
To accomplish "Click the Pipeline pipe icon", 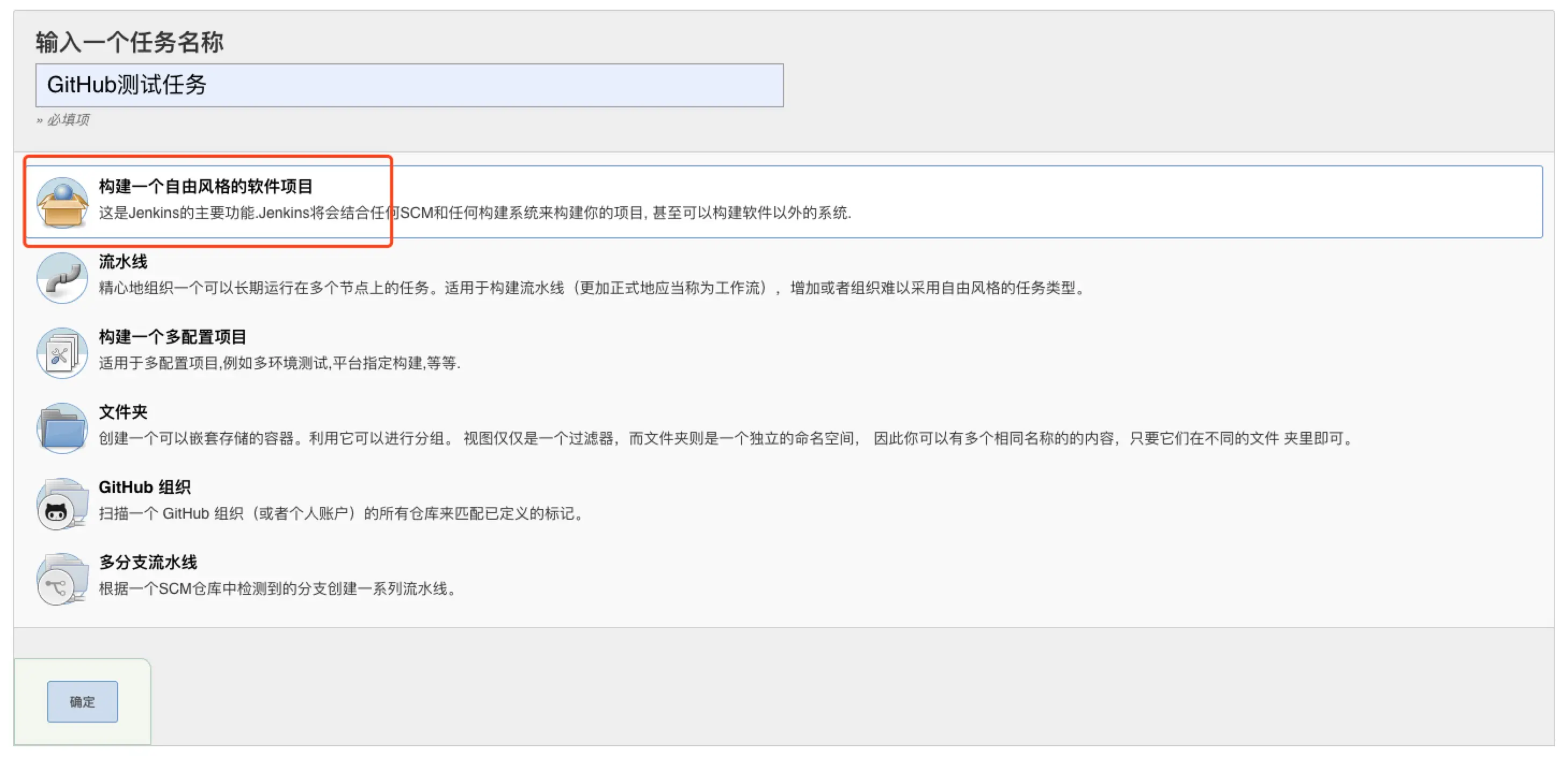I will 61,278.
